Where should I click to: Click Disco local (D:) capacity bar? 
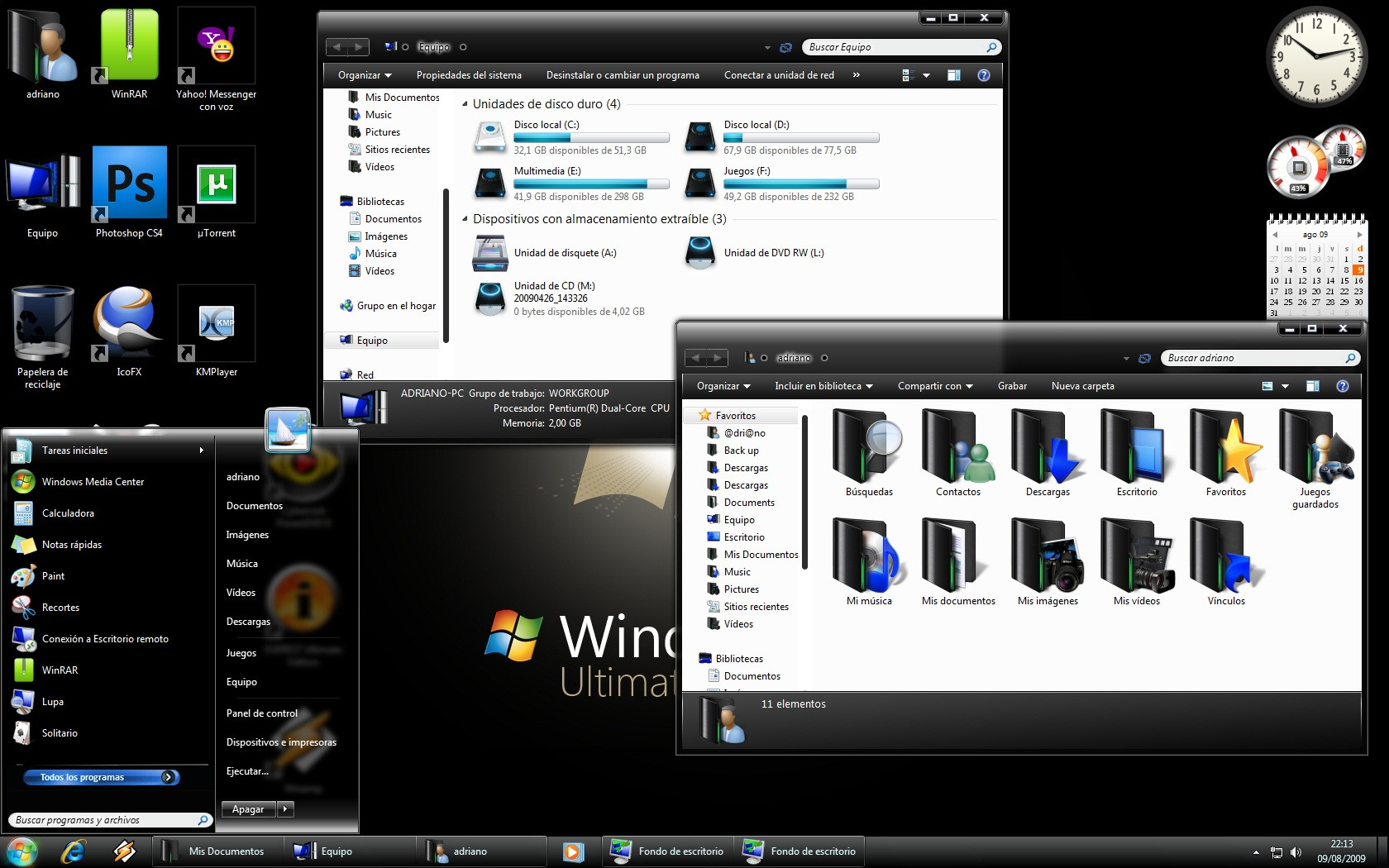tap(801, 138)
